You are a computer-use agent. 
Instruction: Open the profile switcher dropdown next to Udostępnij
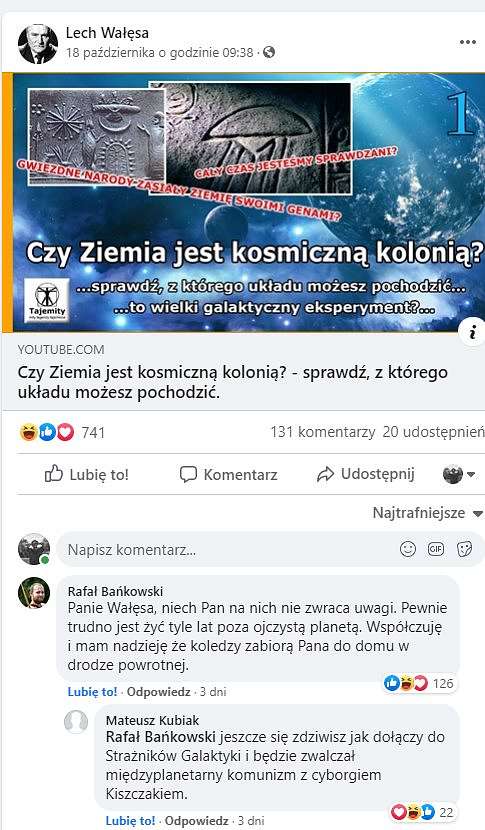tap(459, 475)
